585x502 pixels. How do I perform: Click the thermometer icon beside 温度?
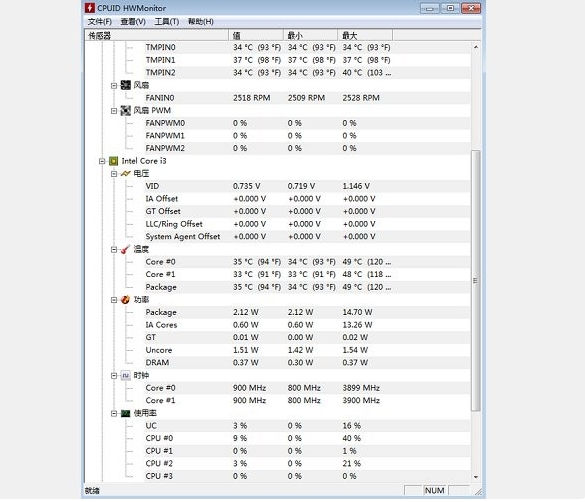pos(126,250)
